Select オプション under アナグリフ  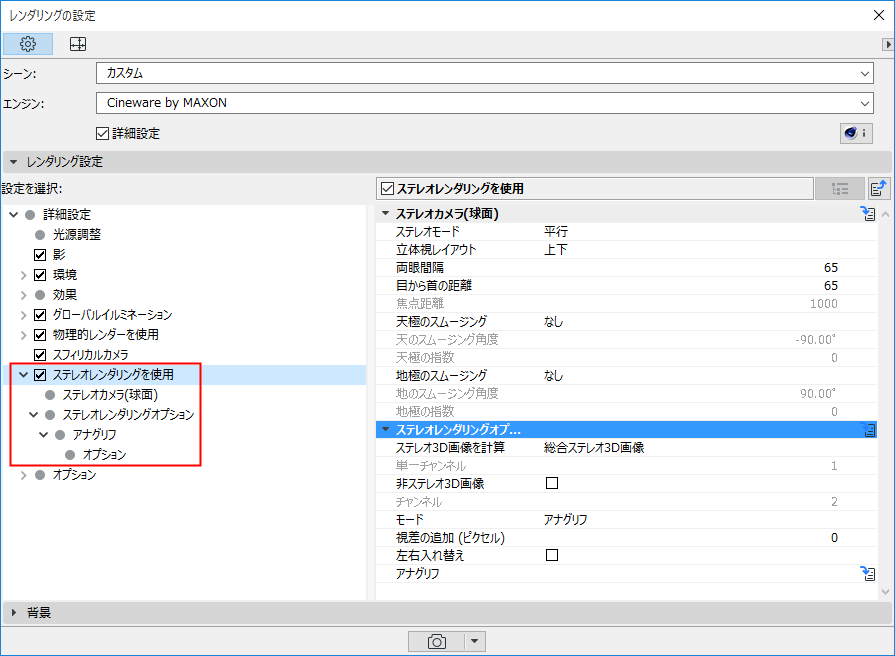(x=104, y=454)
